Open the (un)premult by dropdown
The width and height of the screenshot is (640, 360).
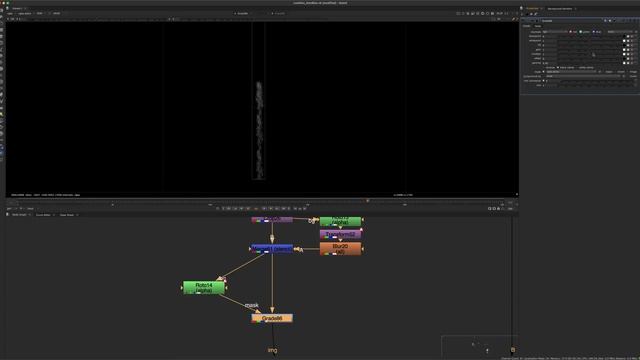[x=583, y=76]
